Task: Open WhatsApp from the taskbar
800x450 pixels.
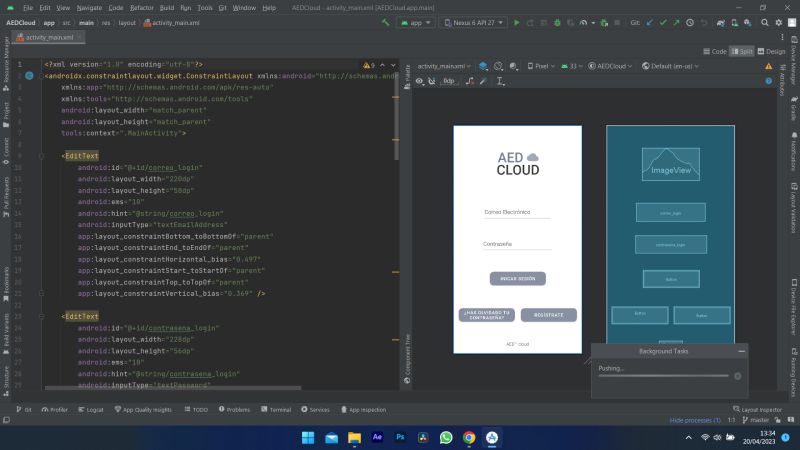Action: (446, 437)
